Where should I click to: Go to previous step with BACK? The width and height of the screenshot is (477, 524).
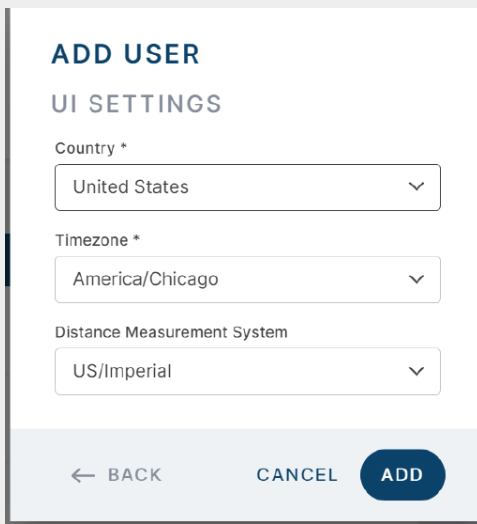(x=117, y=475)
